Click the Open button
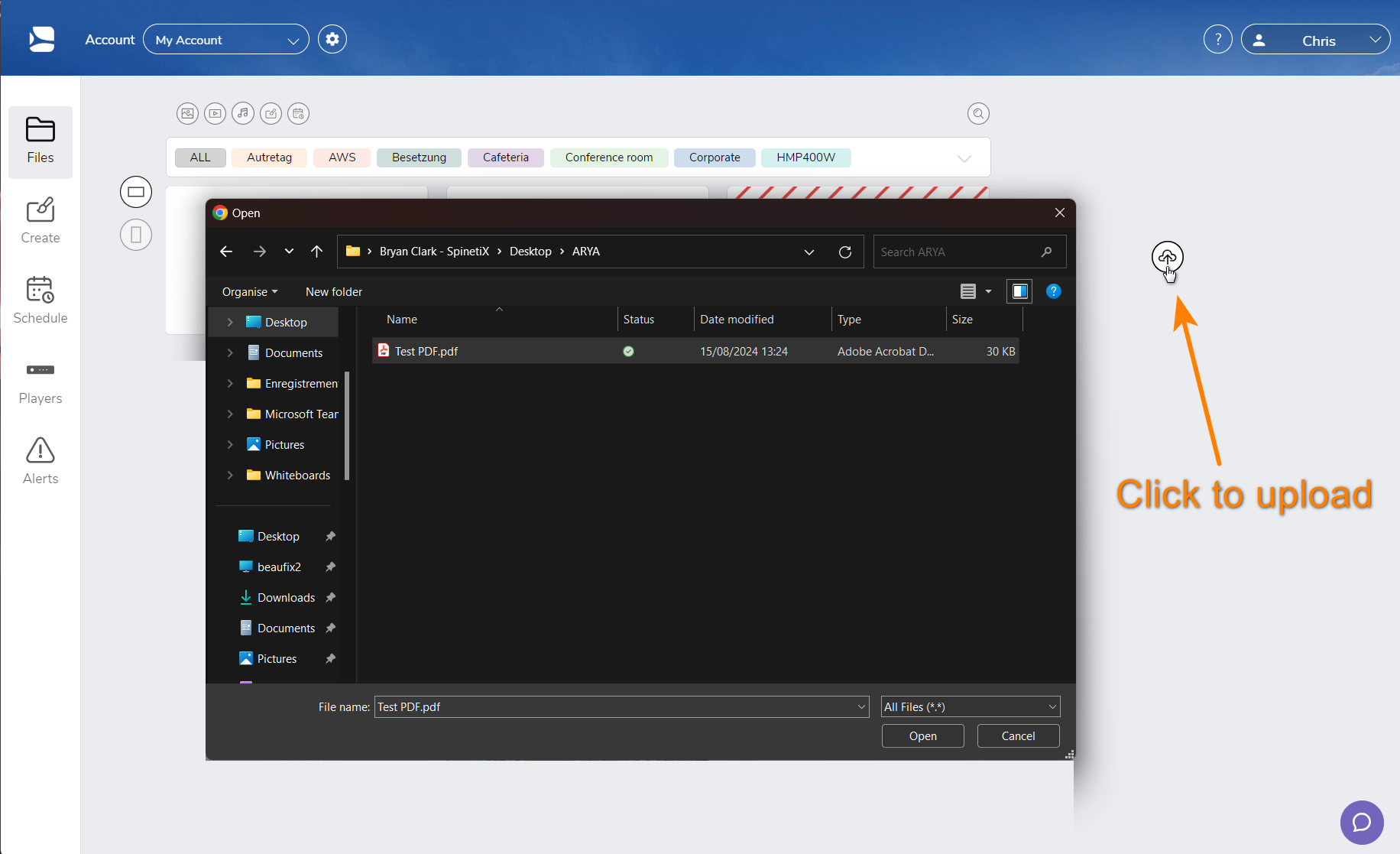The width and height of the screenshot is (1400, 854). 923,736
